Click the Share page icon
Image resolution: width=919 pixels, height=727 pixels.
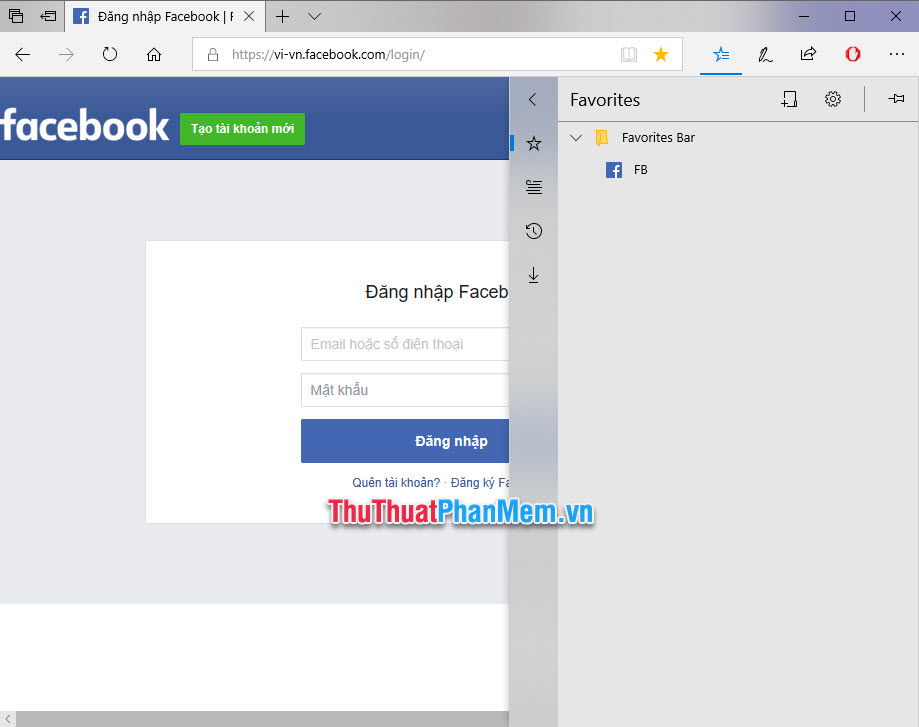(x=808, y=54)
